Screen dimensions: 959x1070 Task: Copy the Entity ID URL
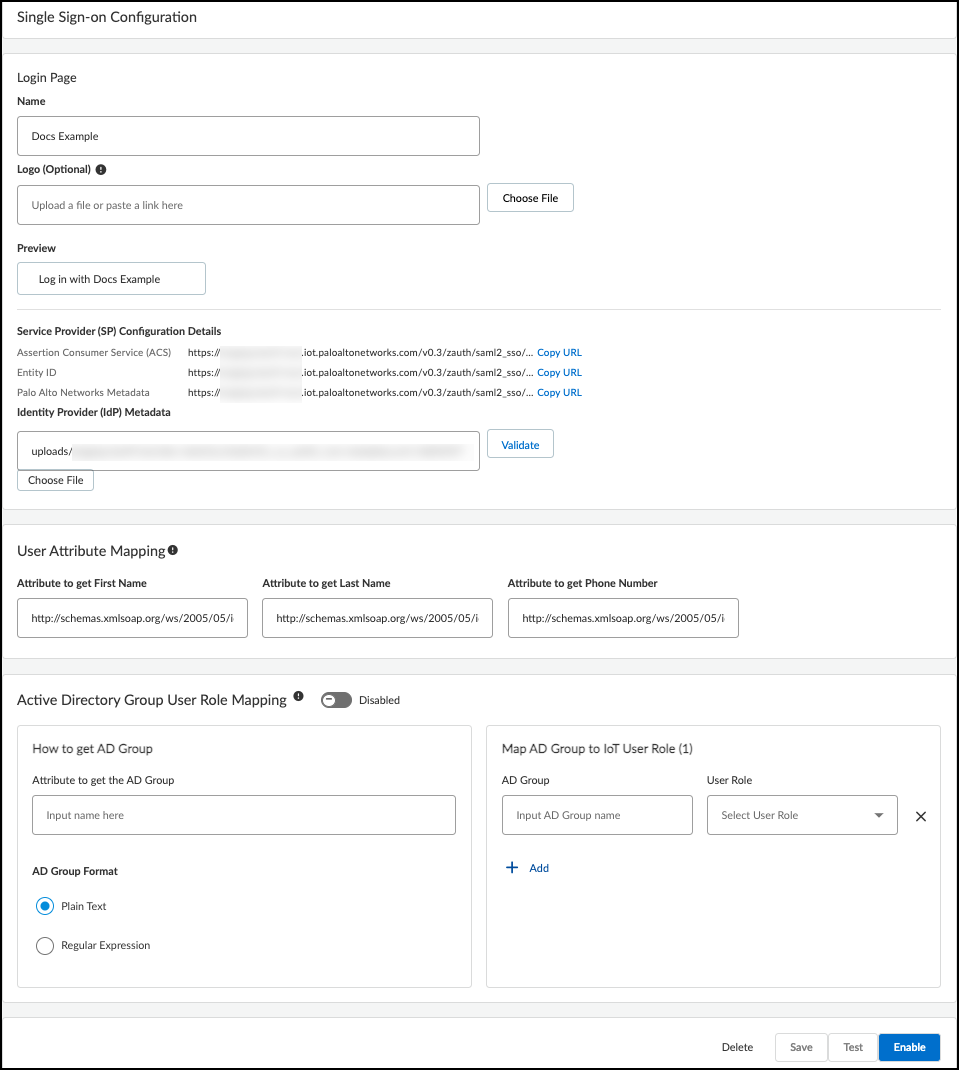coord(559,372)
